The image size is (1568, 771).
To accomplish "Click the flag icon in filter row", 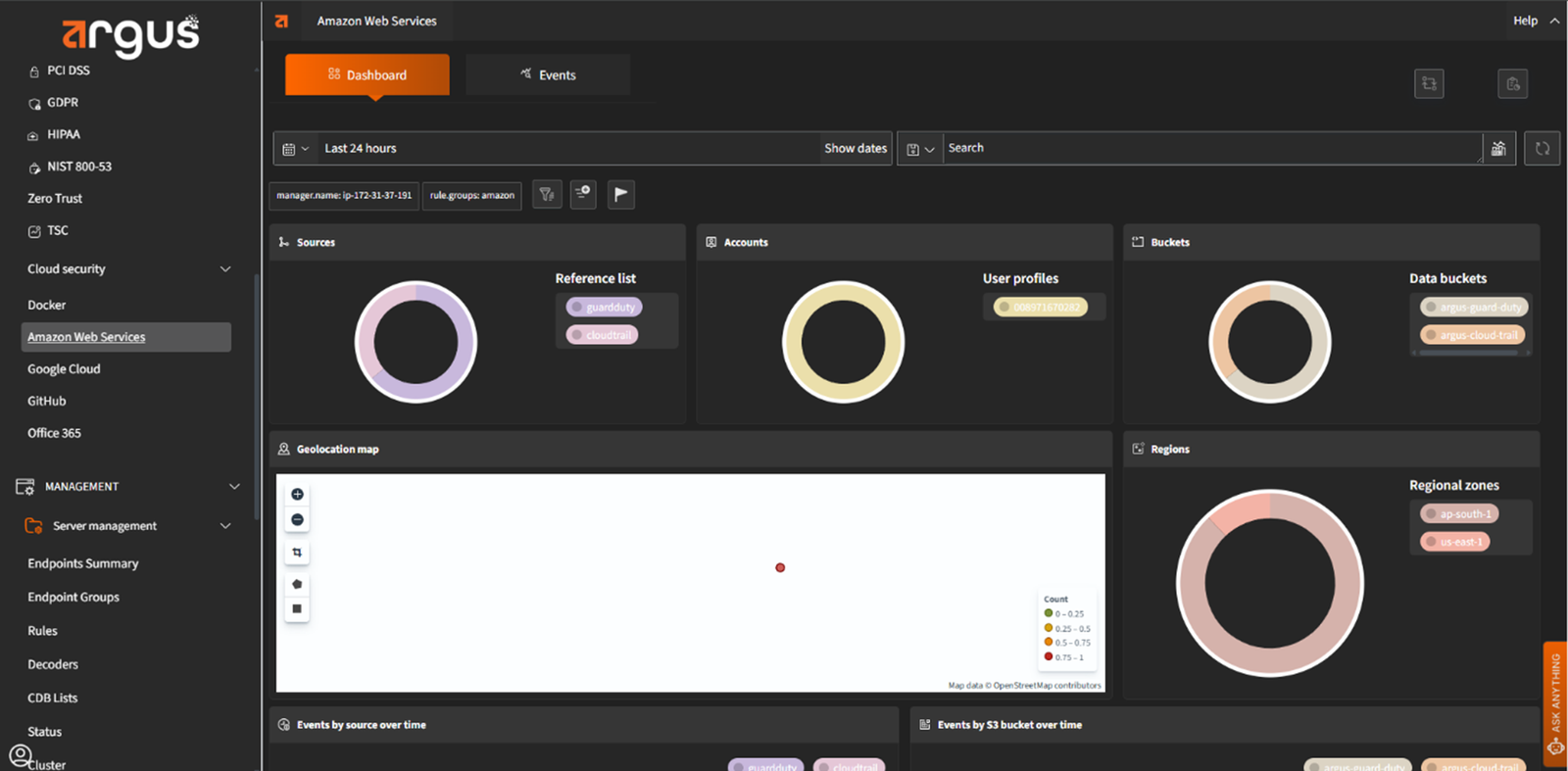I will [x=620, y=195].
